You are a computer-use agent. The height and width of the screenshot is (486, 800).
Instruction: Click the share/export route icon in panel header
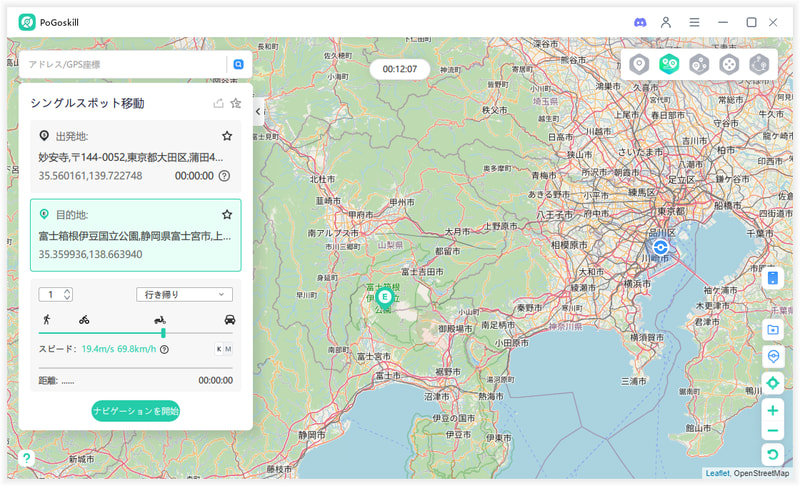pyautogui.click(x=218, y=103)
